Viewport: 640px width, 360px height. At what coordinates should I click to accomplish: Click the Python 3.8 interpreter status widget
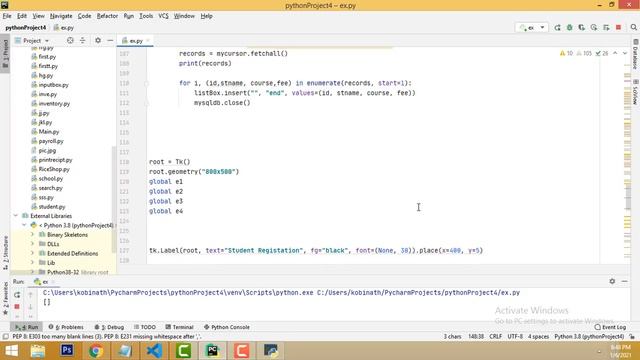pos(589,337)
